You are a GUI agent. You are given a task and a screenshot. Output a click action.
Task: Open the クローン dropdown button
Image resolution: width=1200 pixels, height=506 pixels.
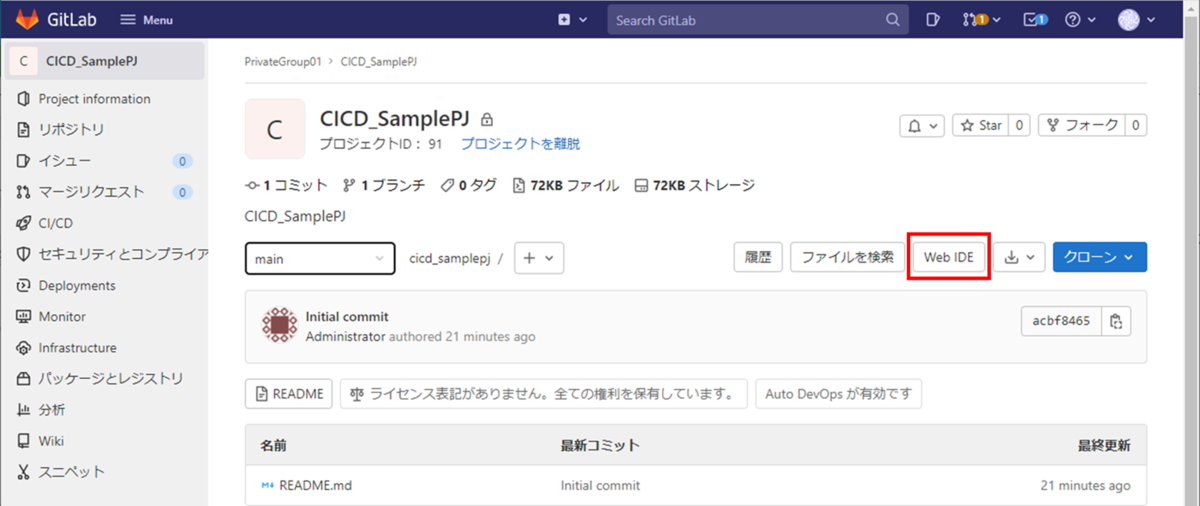1100,257
